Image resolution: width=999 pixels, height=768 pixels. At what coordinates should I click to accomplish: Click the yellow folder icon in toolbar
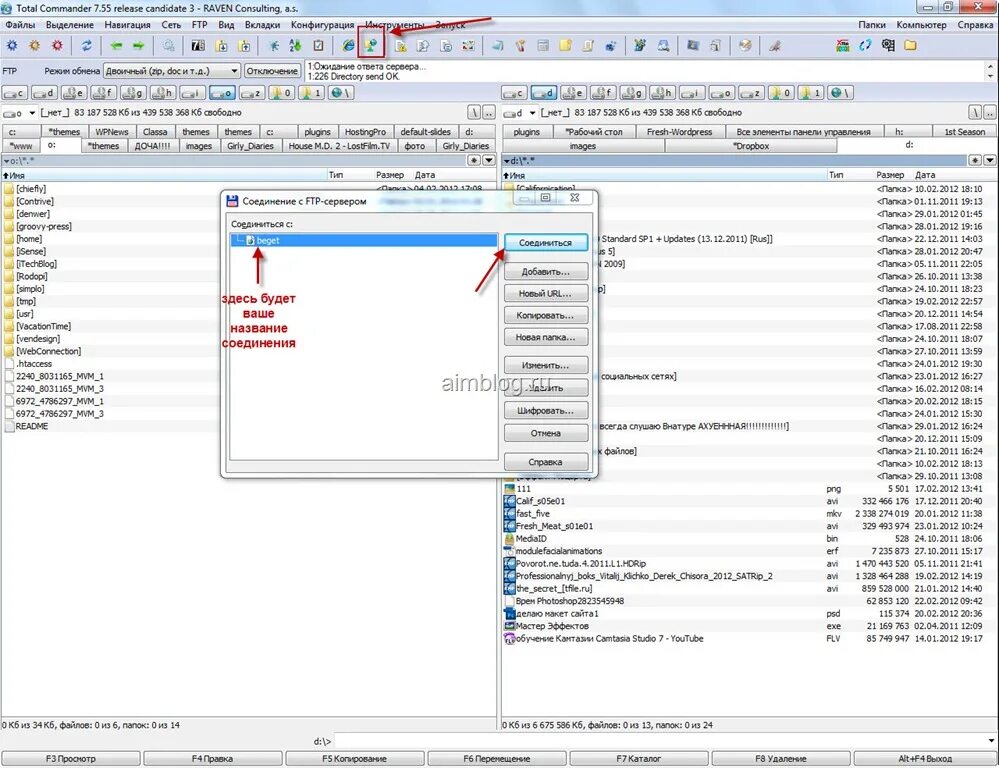coord(910,45)
